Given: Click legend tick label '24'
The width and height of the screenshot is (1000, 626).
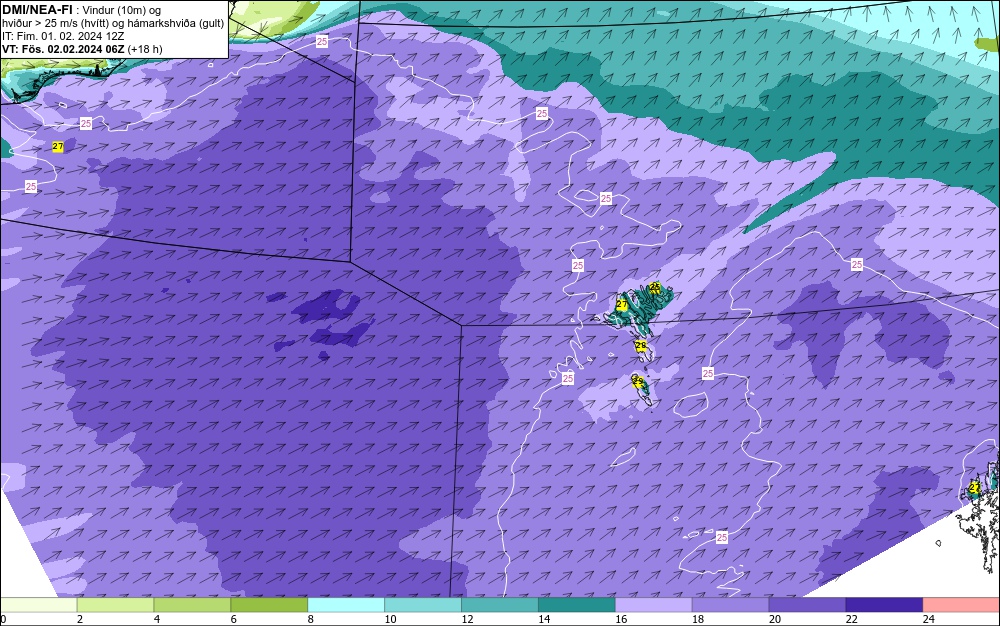Looking at the screenshot, I should tap(929, 619).
